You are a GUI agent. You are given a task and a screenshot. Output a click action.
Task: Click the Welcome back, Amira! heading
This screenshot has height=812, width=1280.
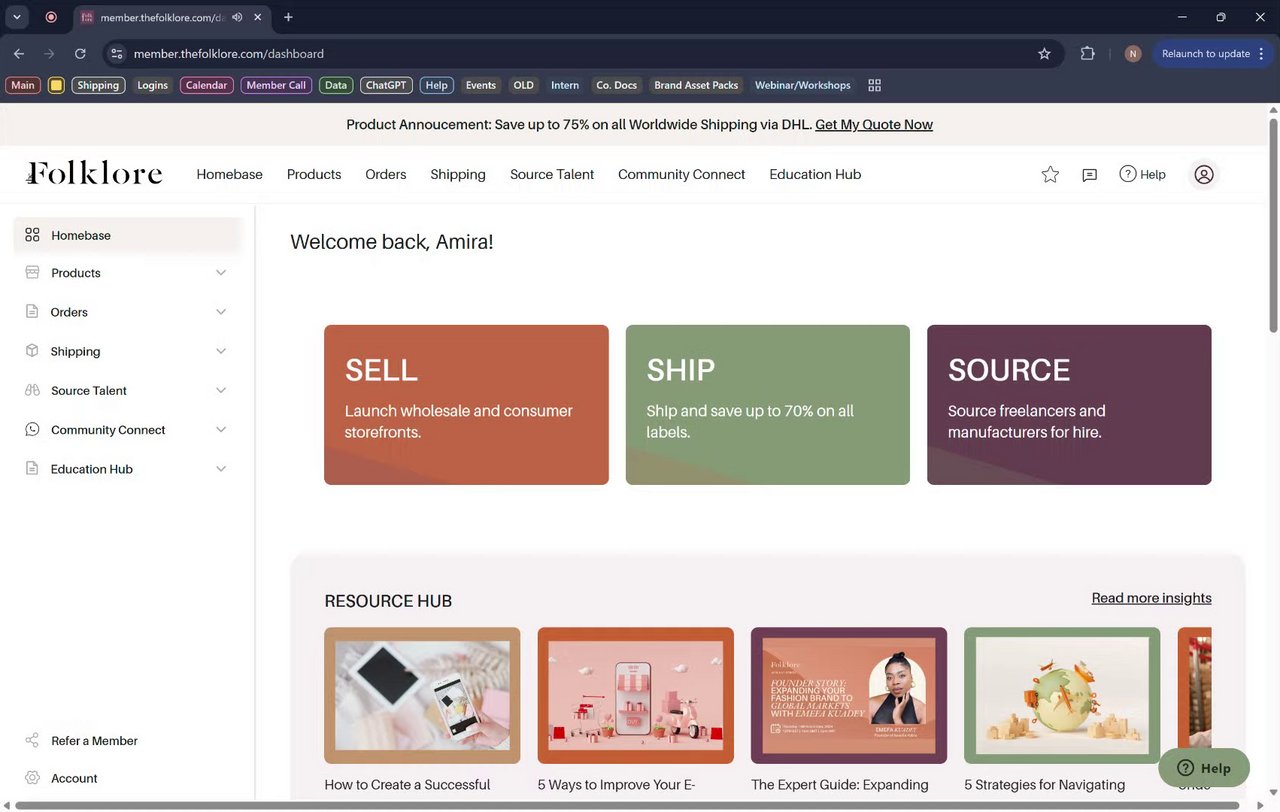[x=392, y=242]
